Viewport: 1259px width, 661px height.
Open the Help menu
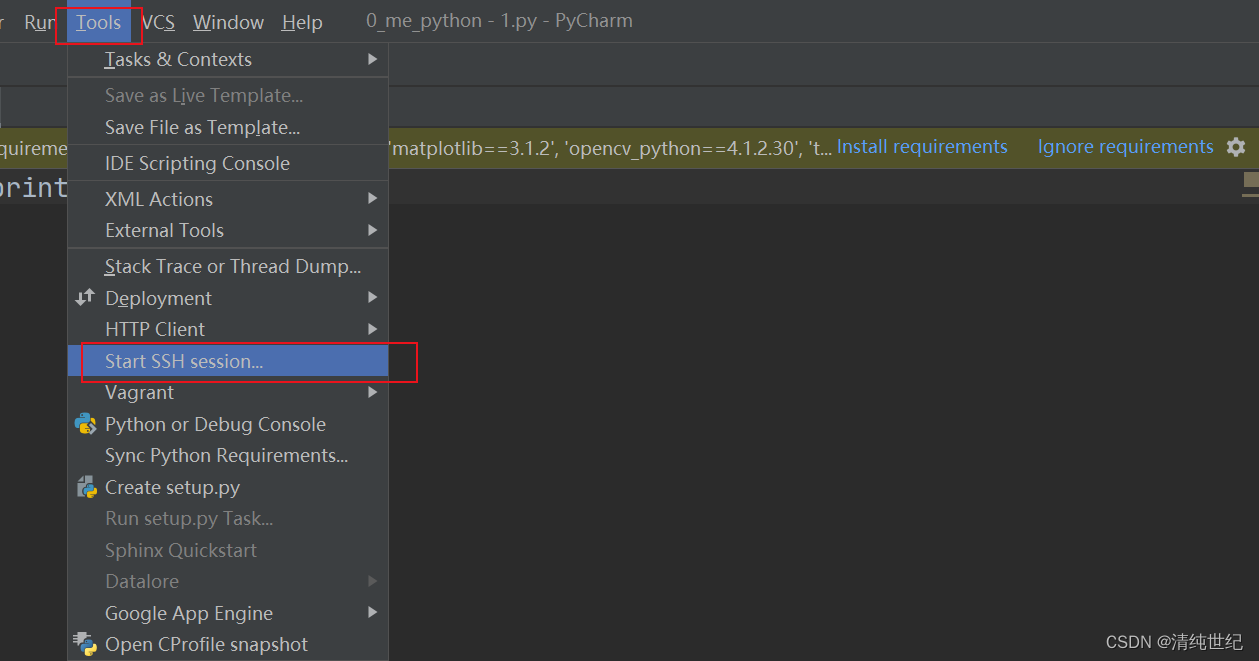302,22
